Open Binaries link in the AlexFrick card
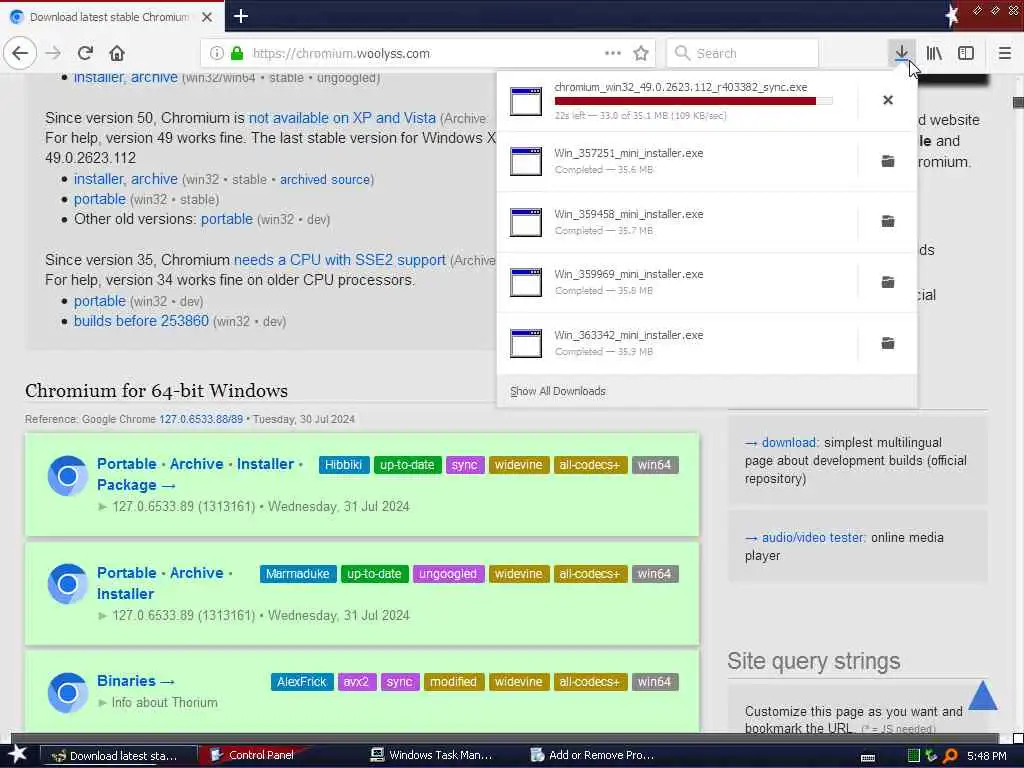1024x768 pixels. 136,681
